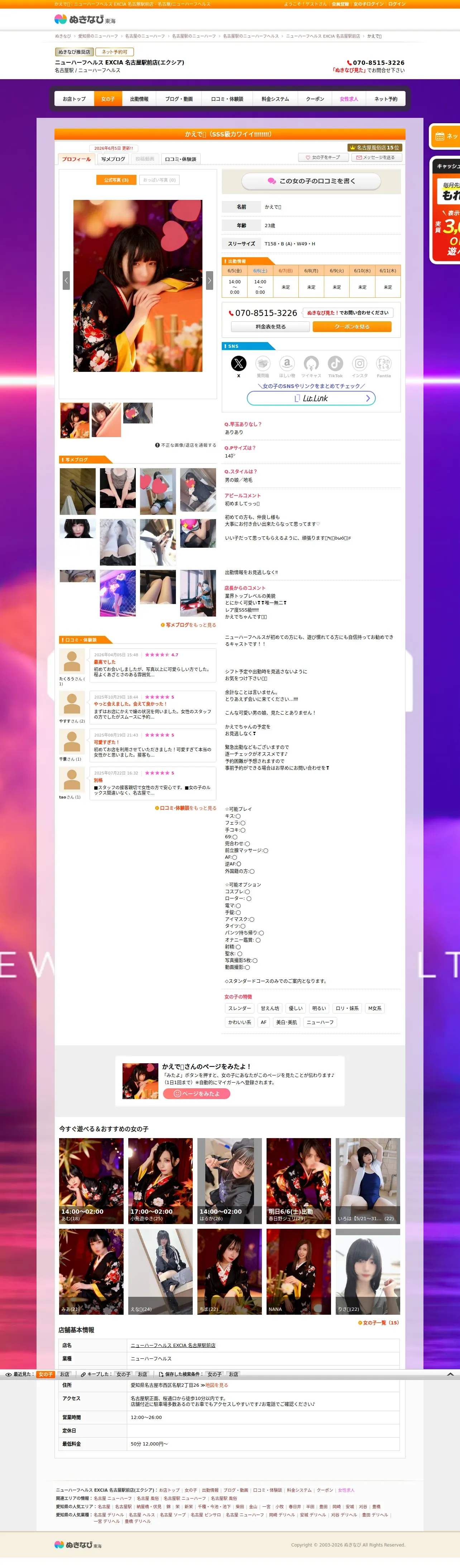Open the 可愛すぎた！ review title
The image size is (460, 1568).
106,743
